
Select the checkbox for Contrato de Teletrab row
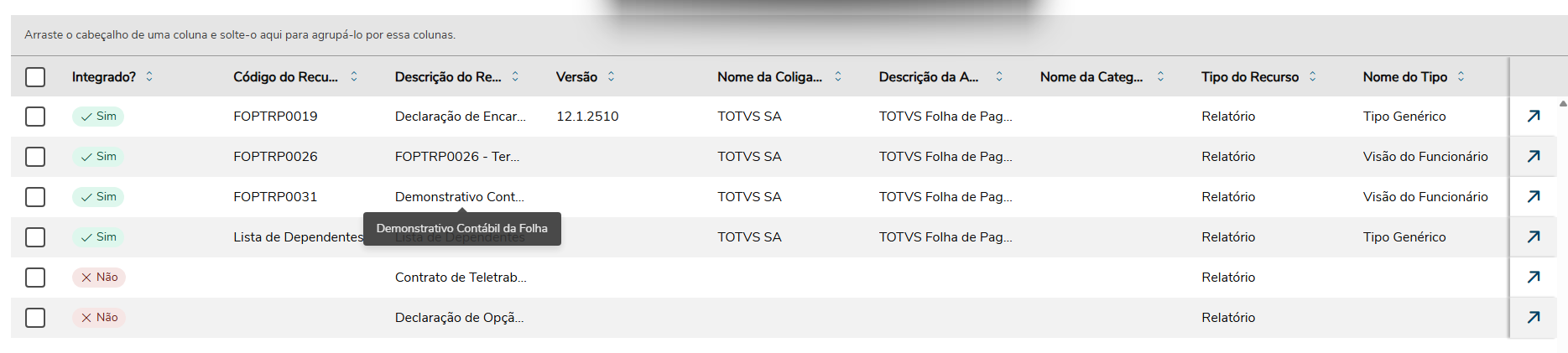pyautogui.click(x=35, y=278)
